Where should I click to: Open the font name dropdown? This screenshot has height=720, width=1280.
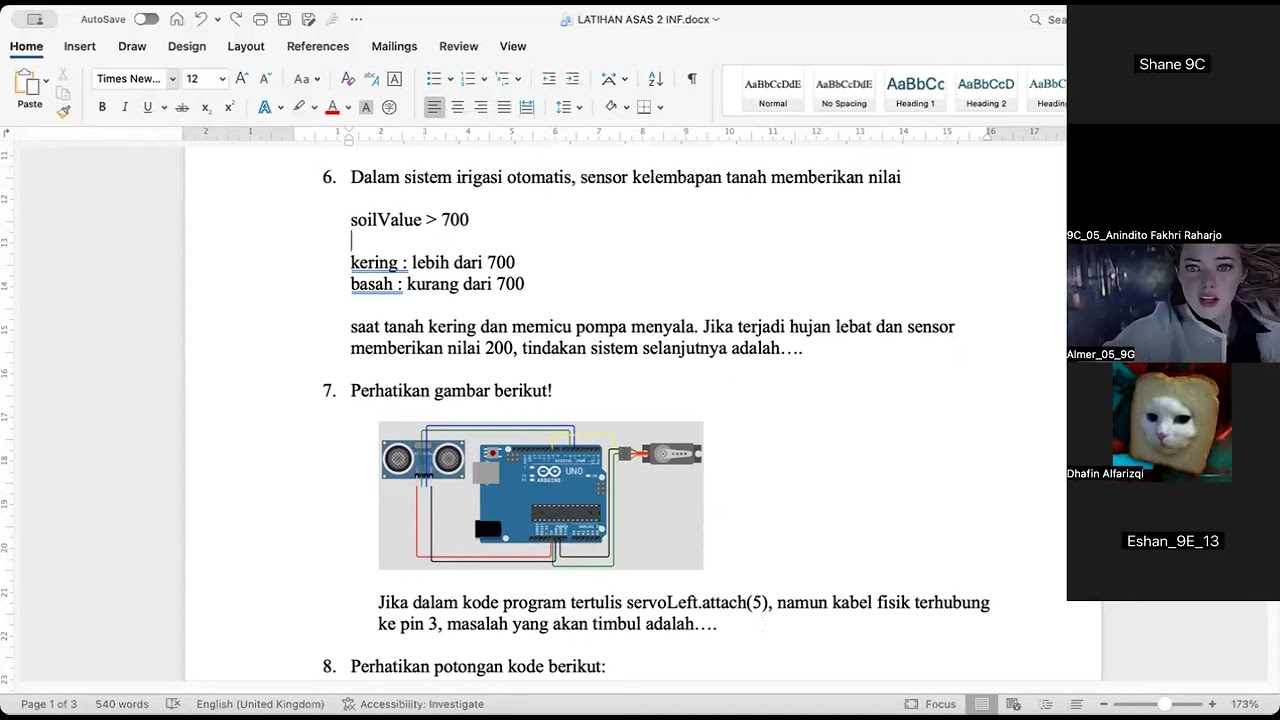pos(173,79)
